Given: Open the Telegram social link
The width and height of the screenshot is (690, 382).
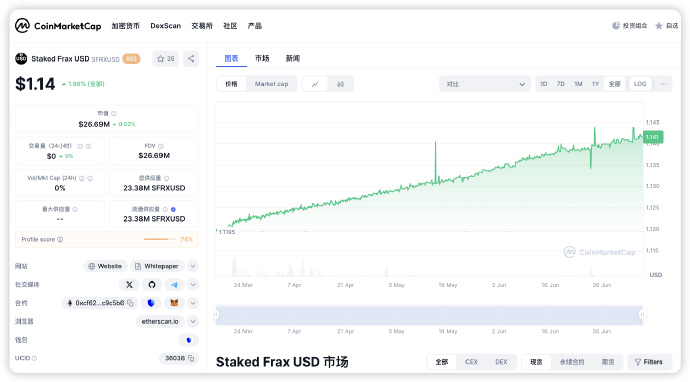Looking at the screenshot, I should click(x=175, y=285).
